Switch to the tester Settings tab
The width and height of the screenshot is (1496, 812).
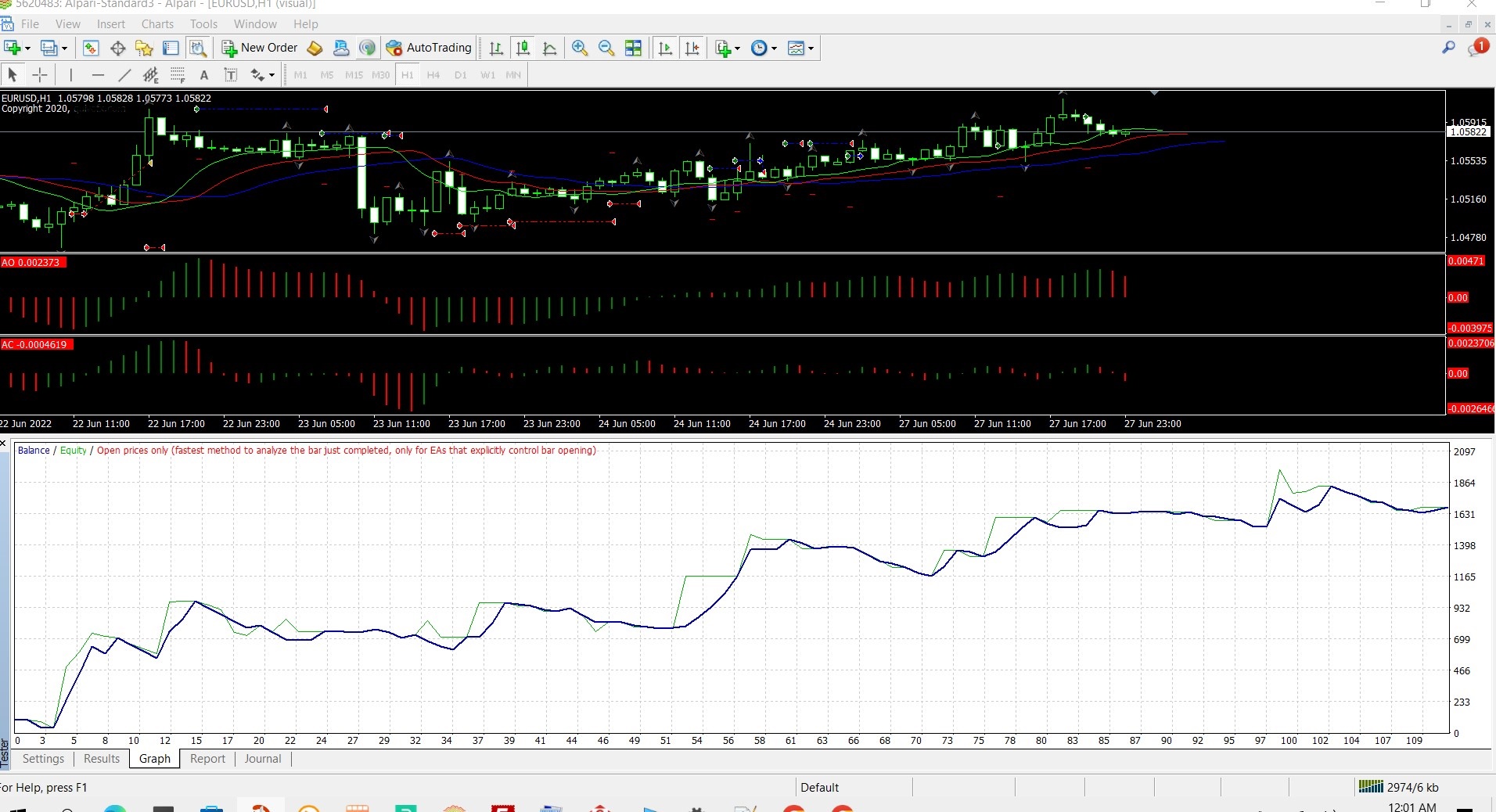tap(43, 759)
